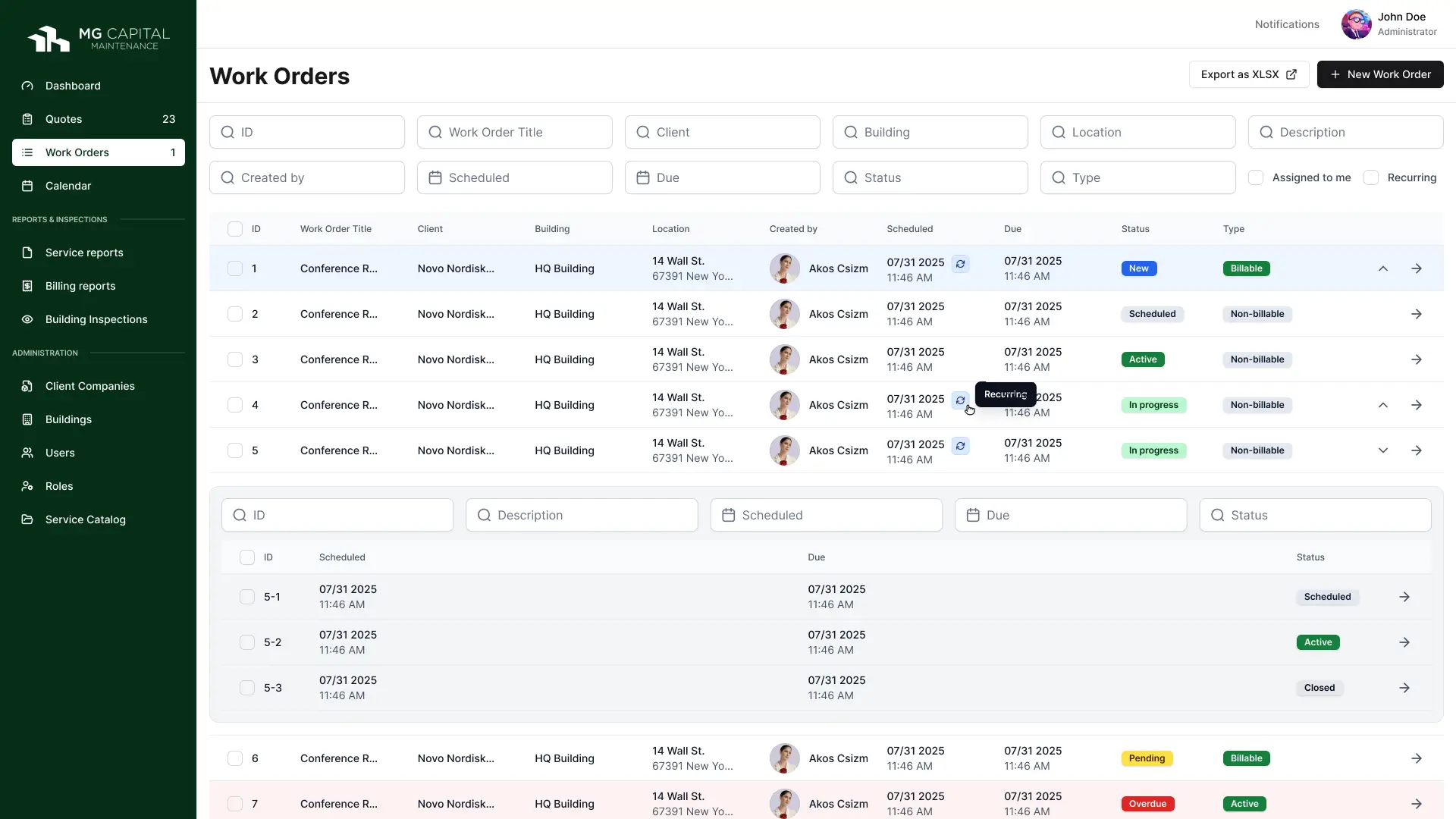The height and width of the screenshot is (819, 1456).
Task: Open work order 2 with arrow icon
Action: pos(1416,314)
